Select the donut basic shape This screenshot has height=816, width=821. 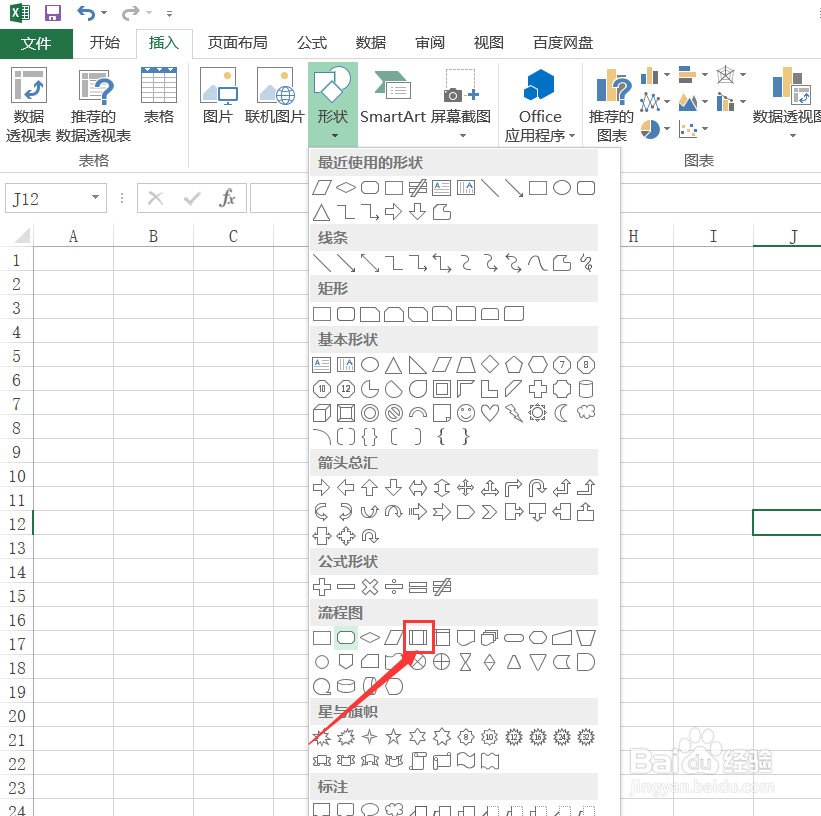point(370,413)
